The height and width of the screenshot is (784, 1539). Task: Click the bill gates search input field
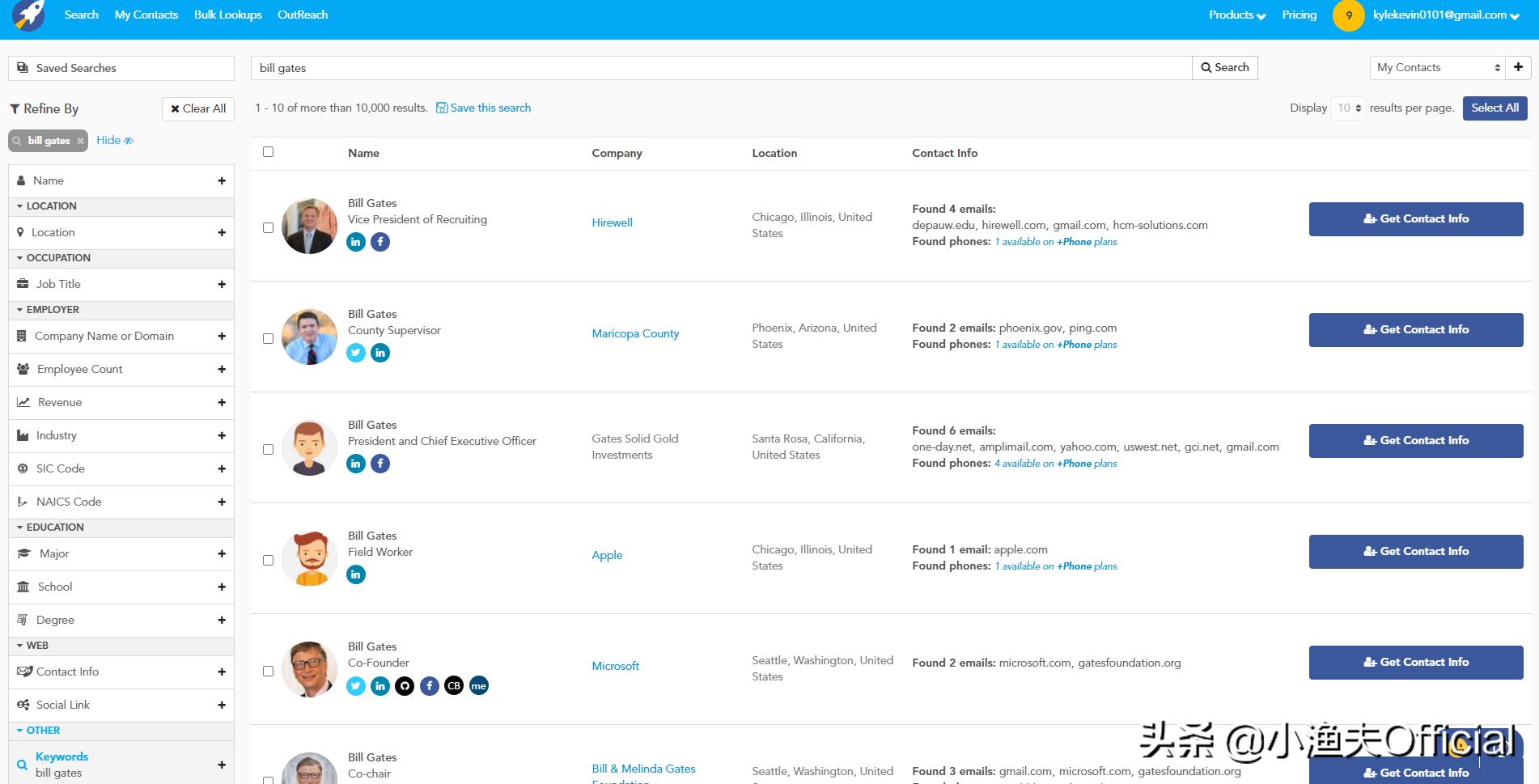click(x=721, y=68)
